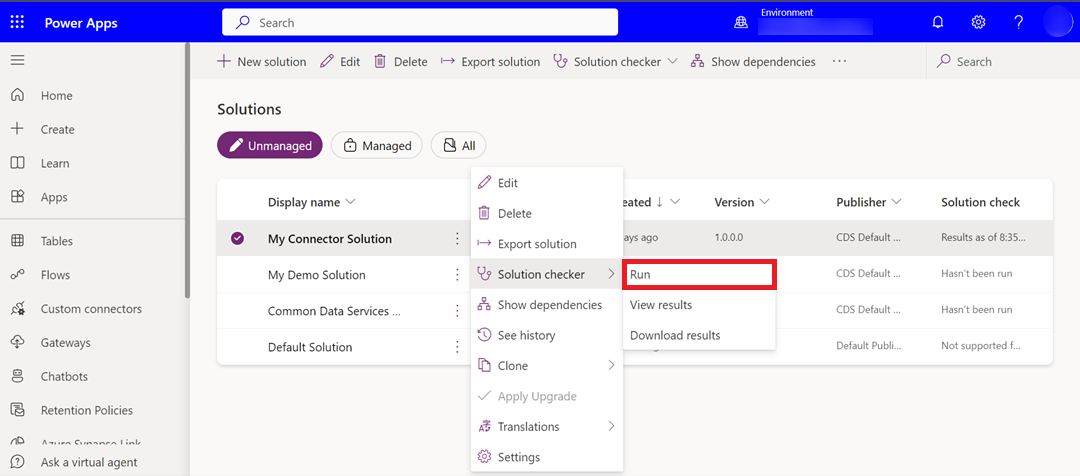Open the app launcher waffle icon
The image size is (1080, 476).
(17, 22)
